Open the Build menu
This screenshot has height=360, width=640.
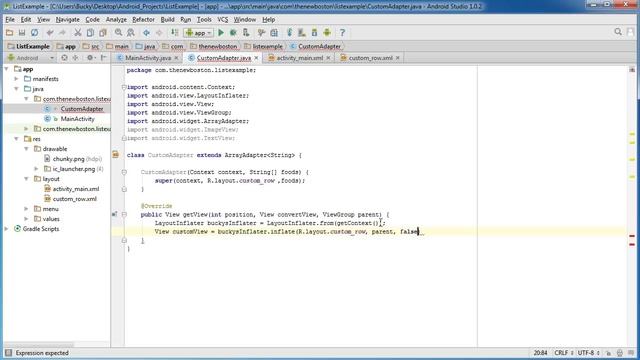coord(167,20)
